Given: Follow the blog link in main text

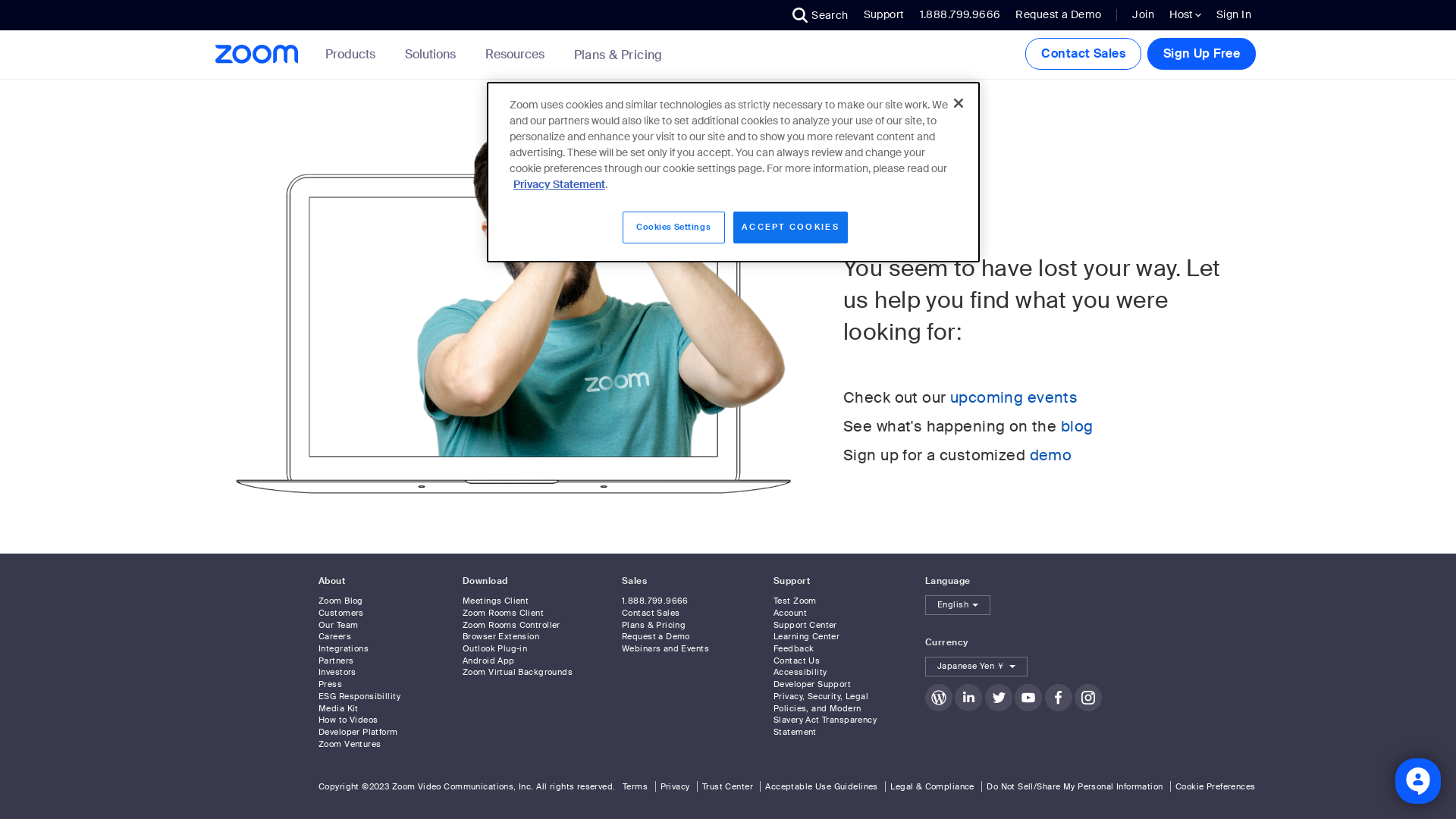Looking at the screenshot, I should [x=1076, y=426].
